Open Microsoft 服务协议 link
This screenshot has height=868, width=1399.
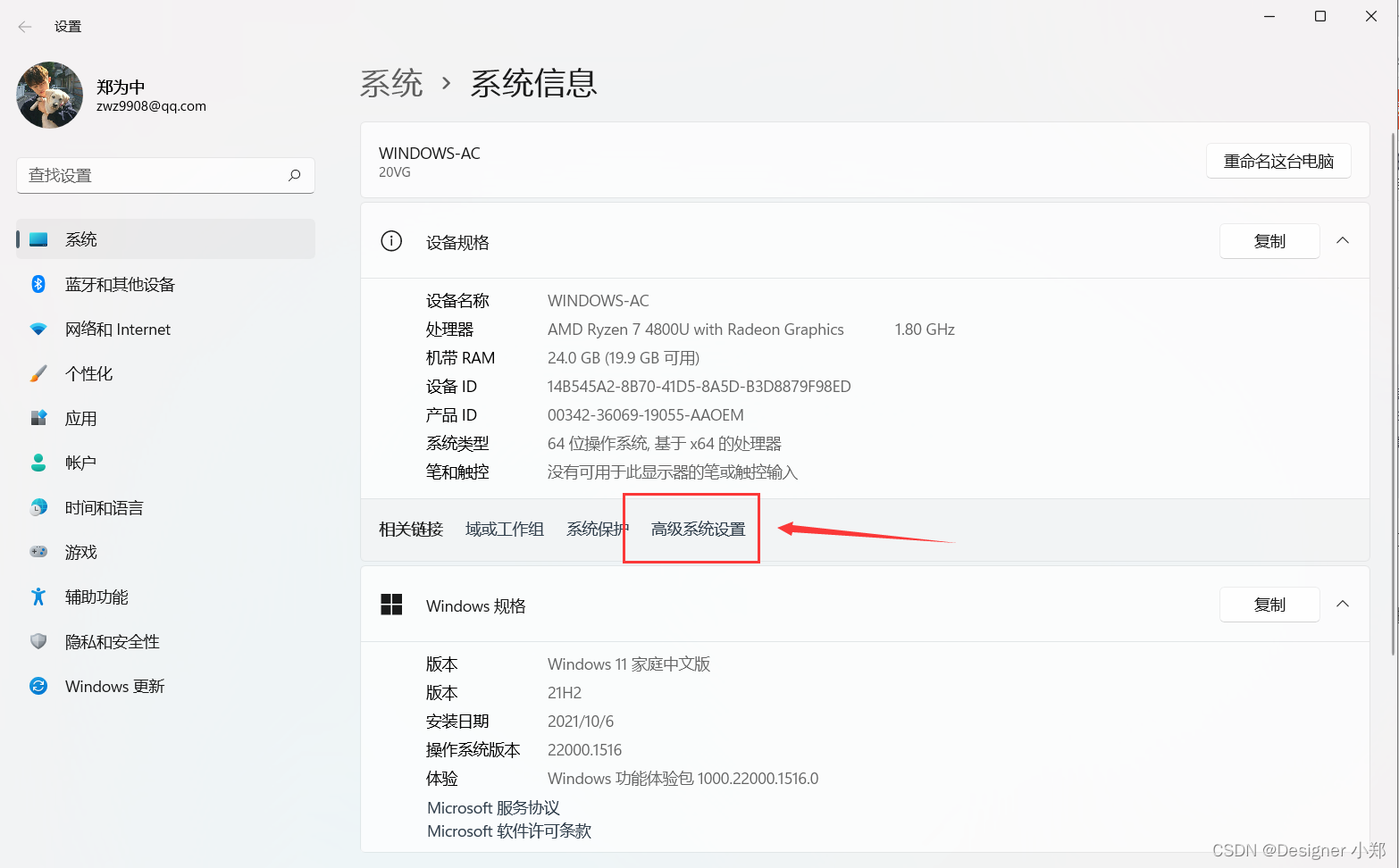tap(493, 808)
